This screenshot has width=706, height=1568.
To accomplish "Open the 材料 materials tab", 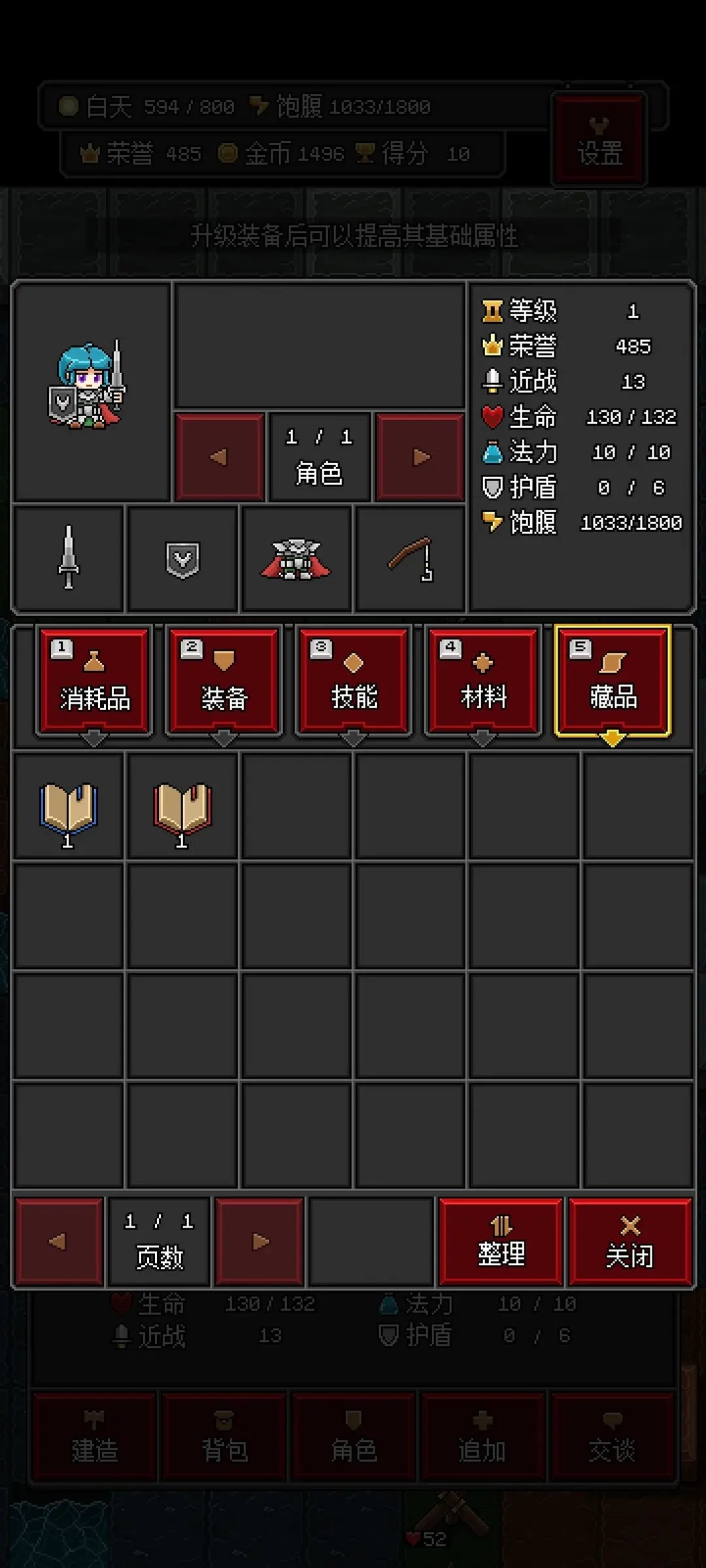I will (x=483, y=681).
